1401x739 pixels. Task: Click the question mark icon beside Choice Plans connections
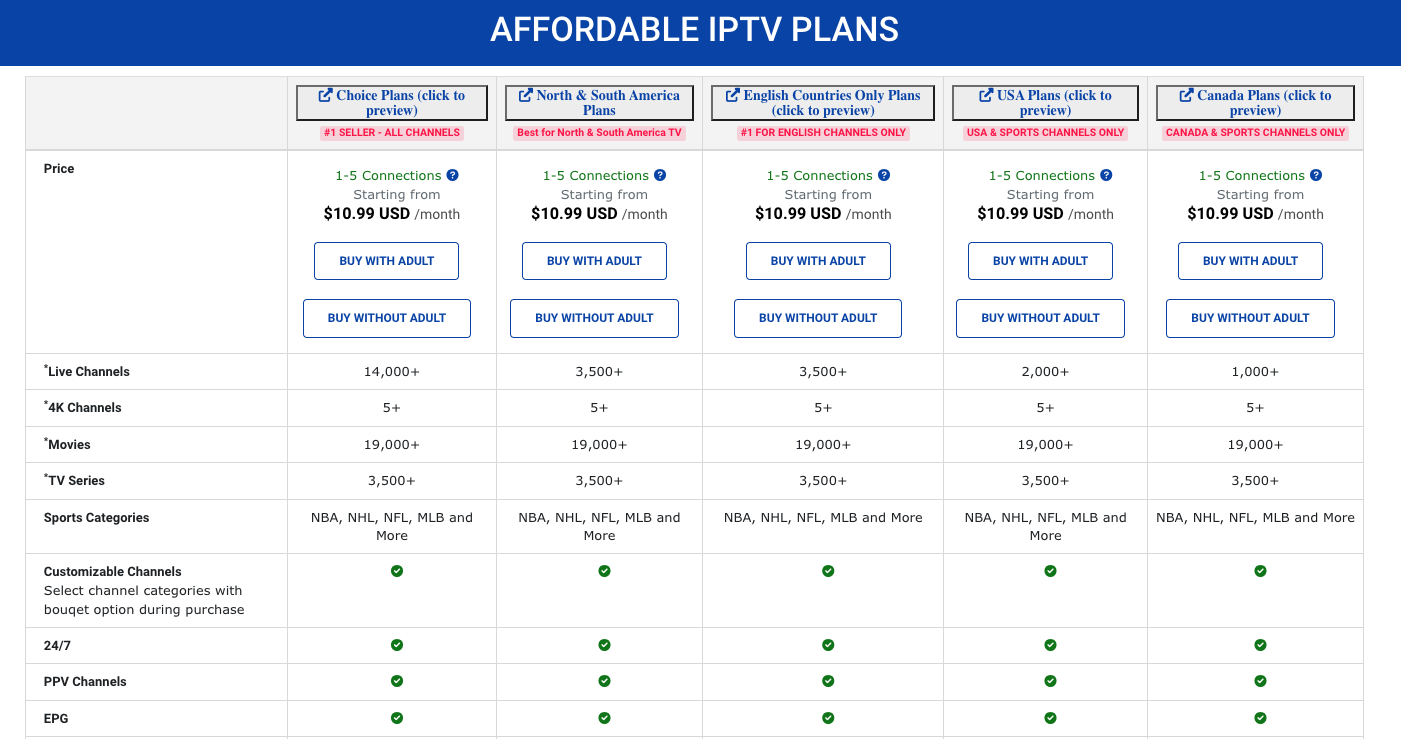point(453,175)
